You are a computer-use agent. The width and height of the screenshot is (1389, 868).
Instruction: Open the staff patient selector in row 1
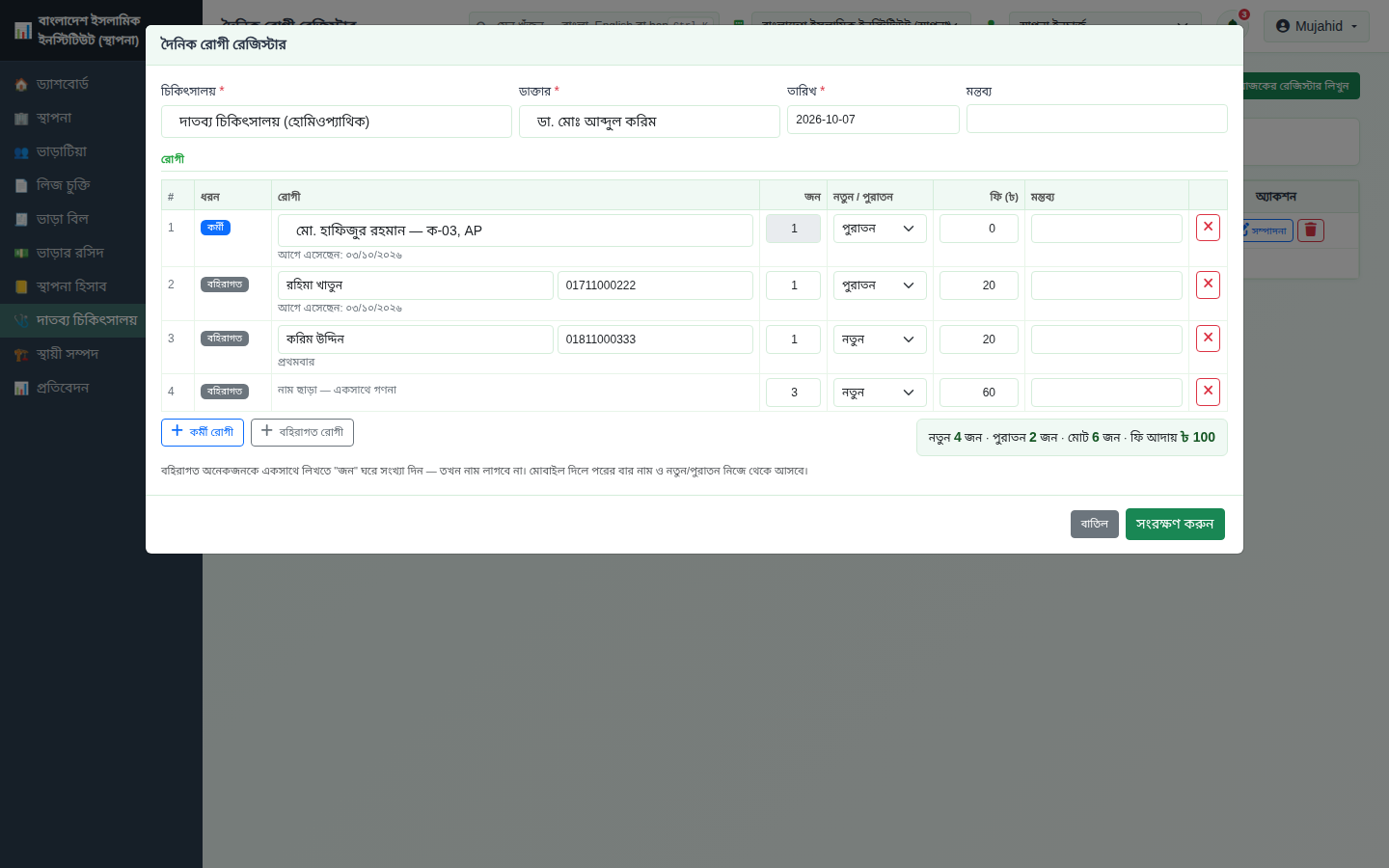click(515, 231)
